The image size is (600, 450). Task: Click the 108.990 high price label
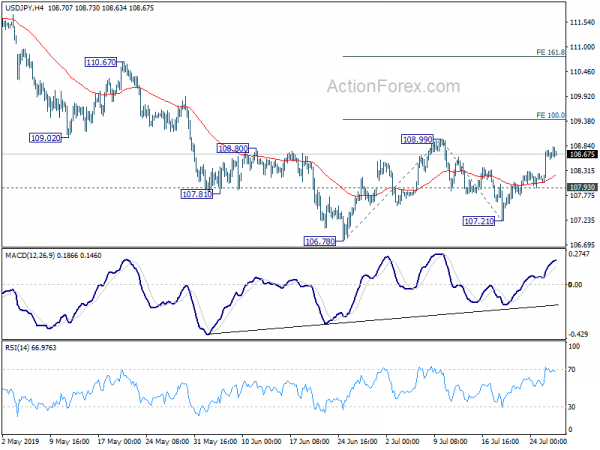417,139
